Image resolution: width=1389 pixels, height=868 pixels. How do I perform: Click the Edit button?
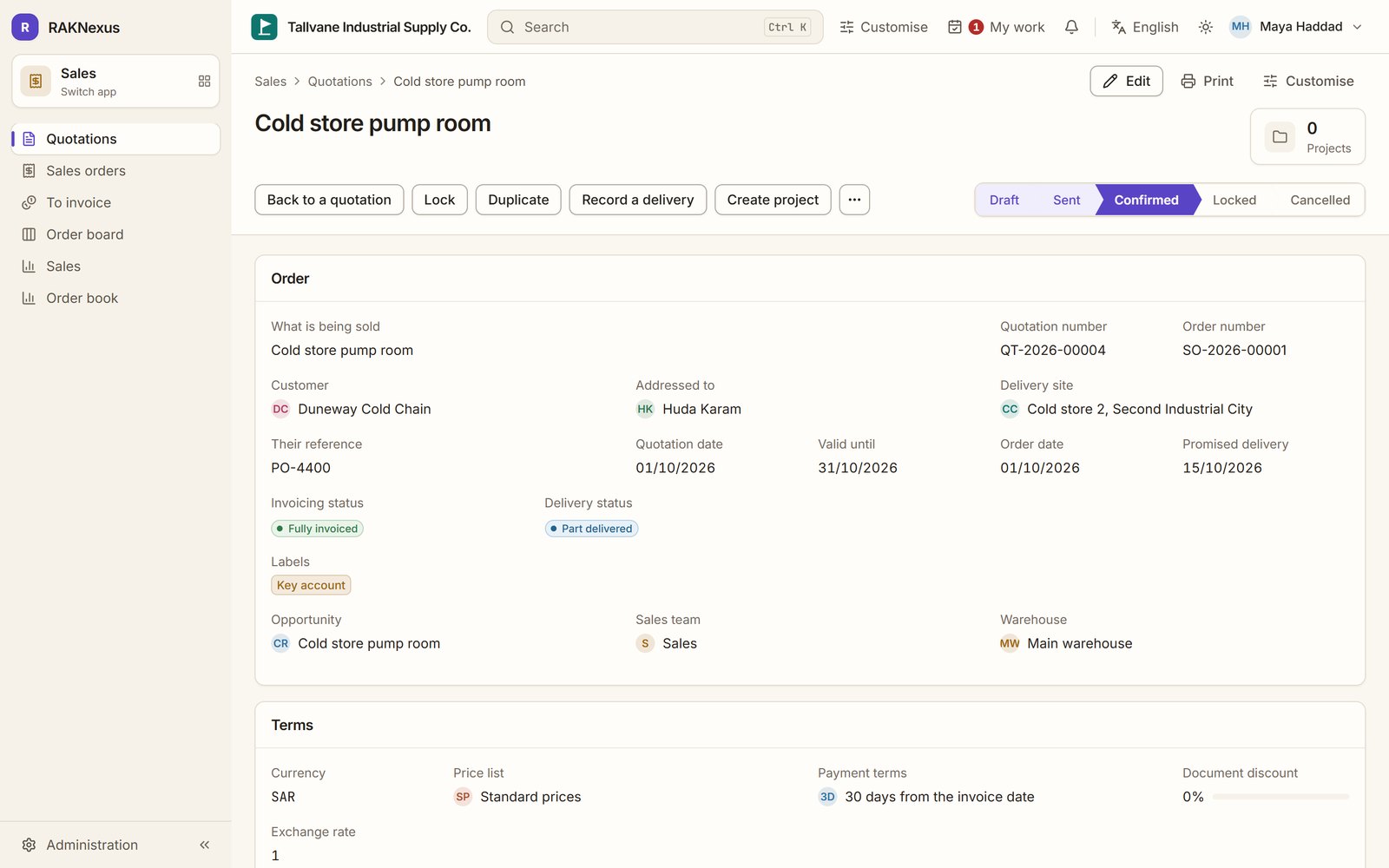[1126, 81]
